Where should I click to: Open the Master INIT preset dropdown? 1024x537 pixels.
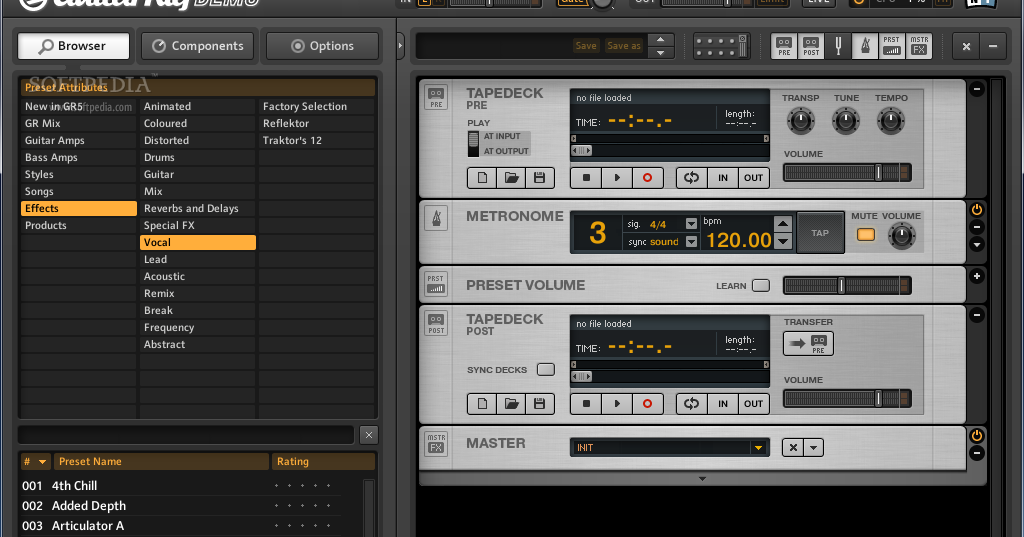click(x=758, y=448)
